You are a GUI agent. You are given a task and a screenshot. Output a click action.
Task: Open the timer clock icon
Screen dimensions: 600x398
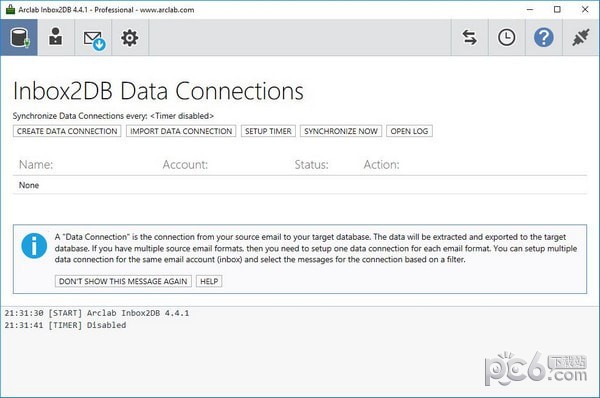pos(507,38)
